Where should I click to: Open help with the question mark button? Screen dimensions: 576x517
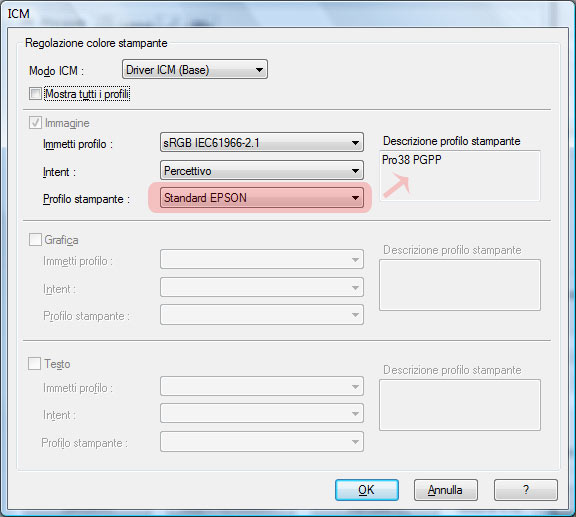click(x=526, y=490)
